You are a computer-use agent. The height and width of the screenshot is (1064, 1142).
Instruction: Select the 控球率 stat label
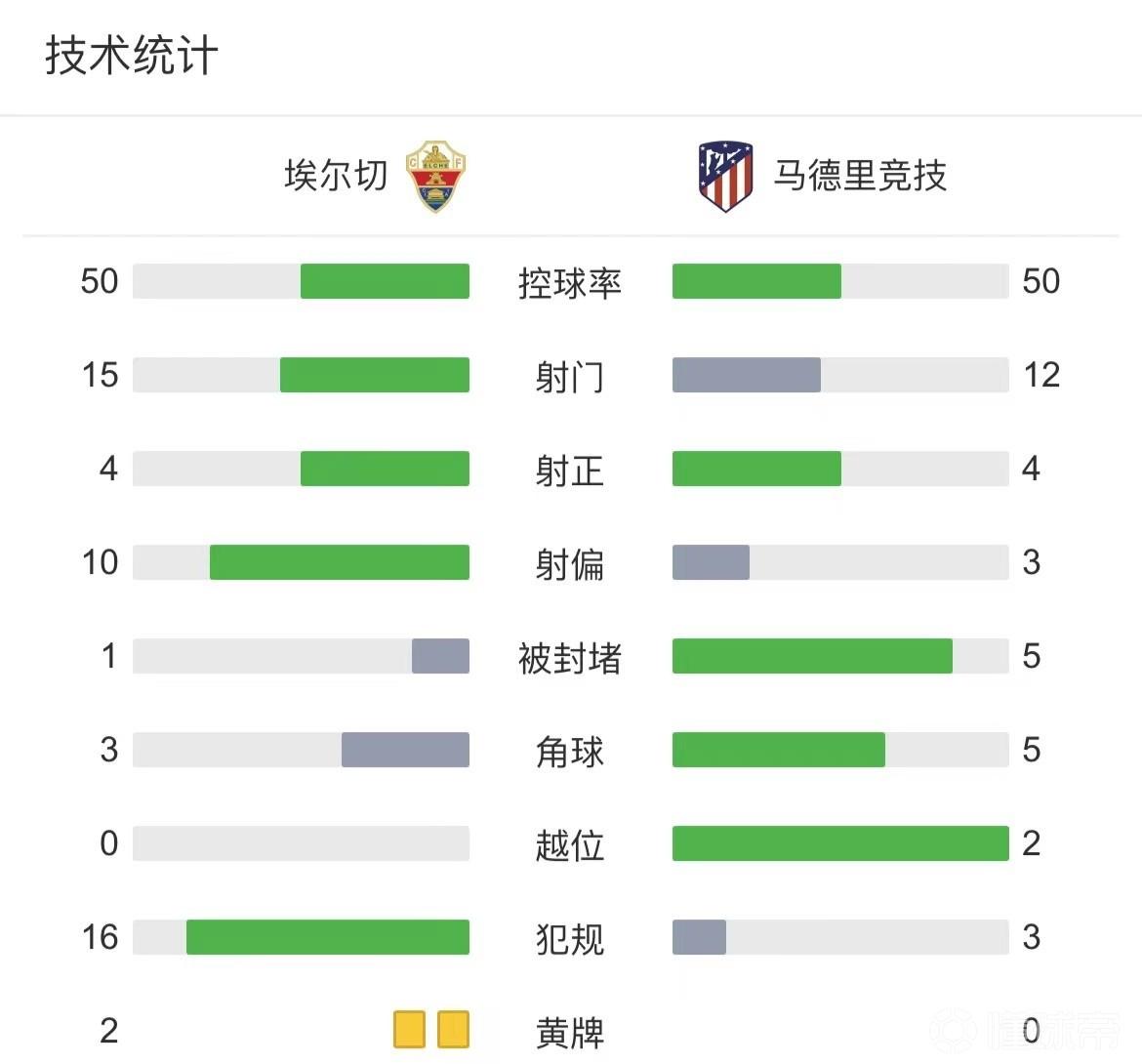point(570,283)
